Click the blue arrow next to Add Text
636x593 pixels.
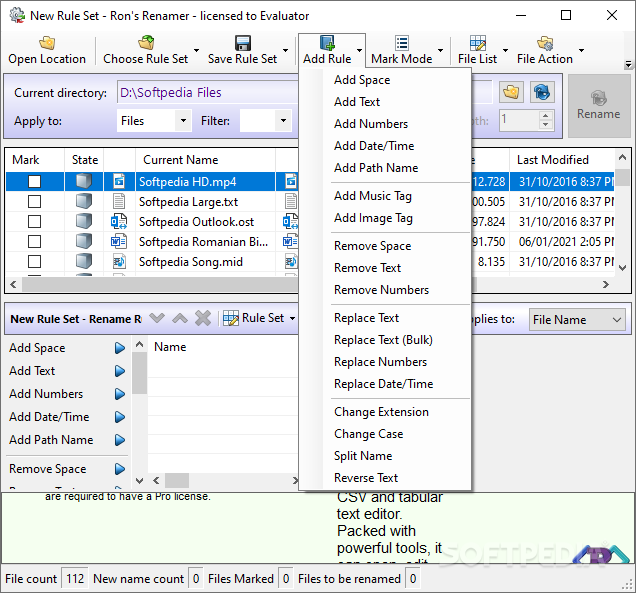[x=120, y=371]
